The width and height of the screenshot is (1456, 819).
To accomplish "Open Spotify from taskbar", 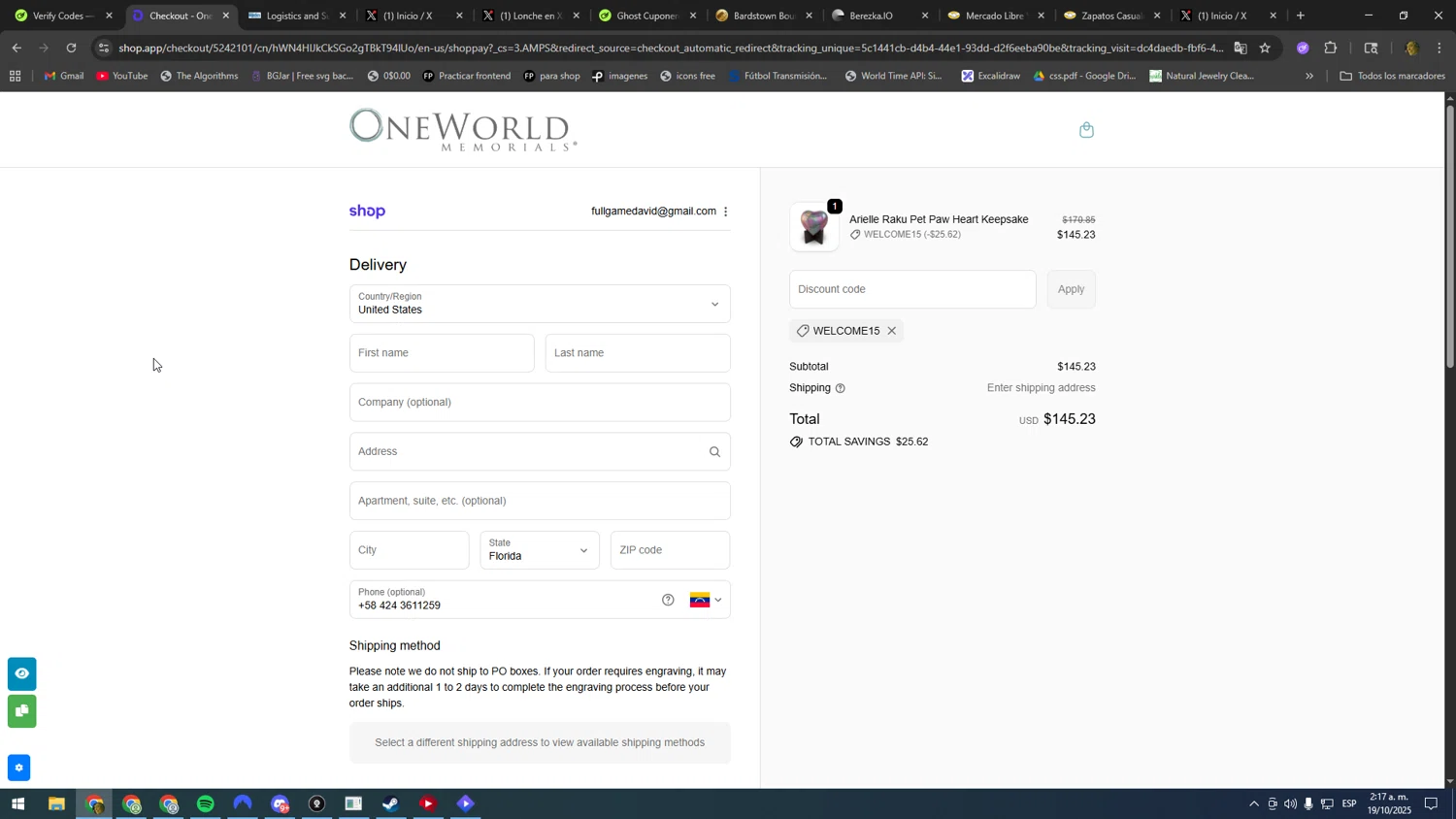I will [206, 804].
